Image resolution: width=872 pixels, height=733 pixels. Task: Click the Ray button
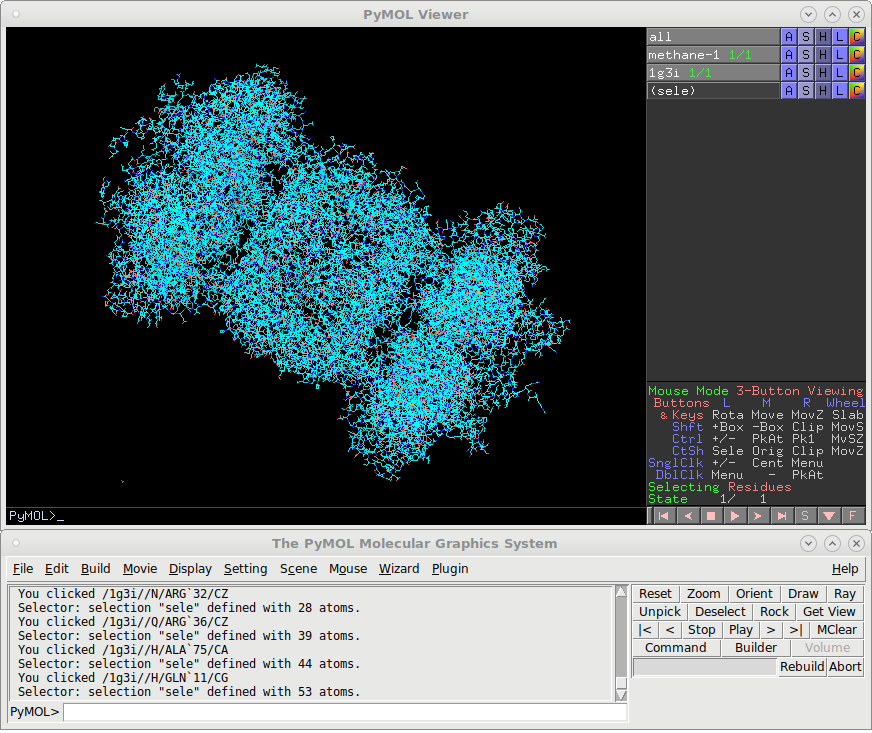pyautogui.click(x=845, y=593)
